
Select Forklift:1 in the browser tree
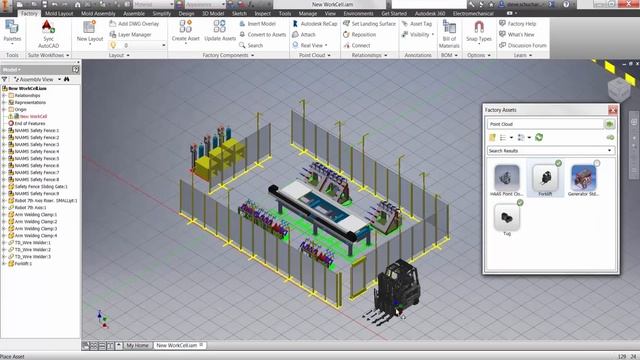(x=22, y=264)
